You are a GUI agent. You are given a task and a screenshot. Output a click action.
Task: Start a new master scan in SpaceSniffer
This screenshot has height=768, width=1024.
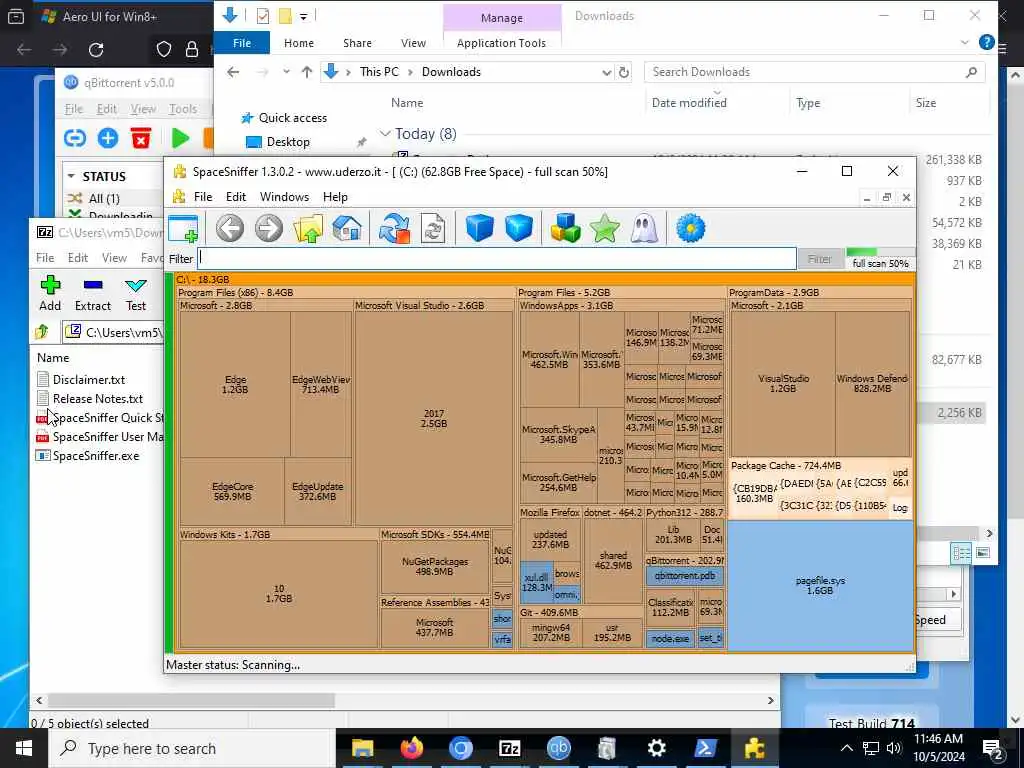coord(394,229)
